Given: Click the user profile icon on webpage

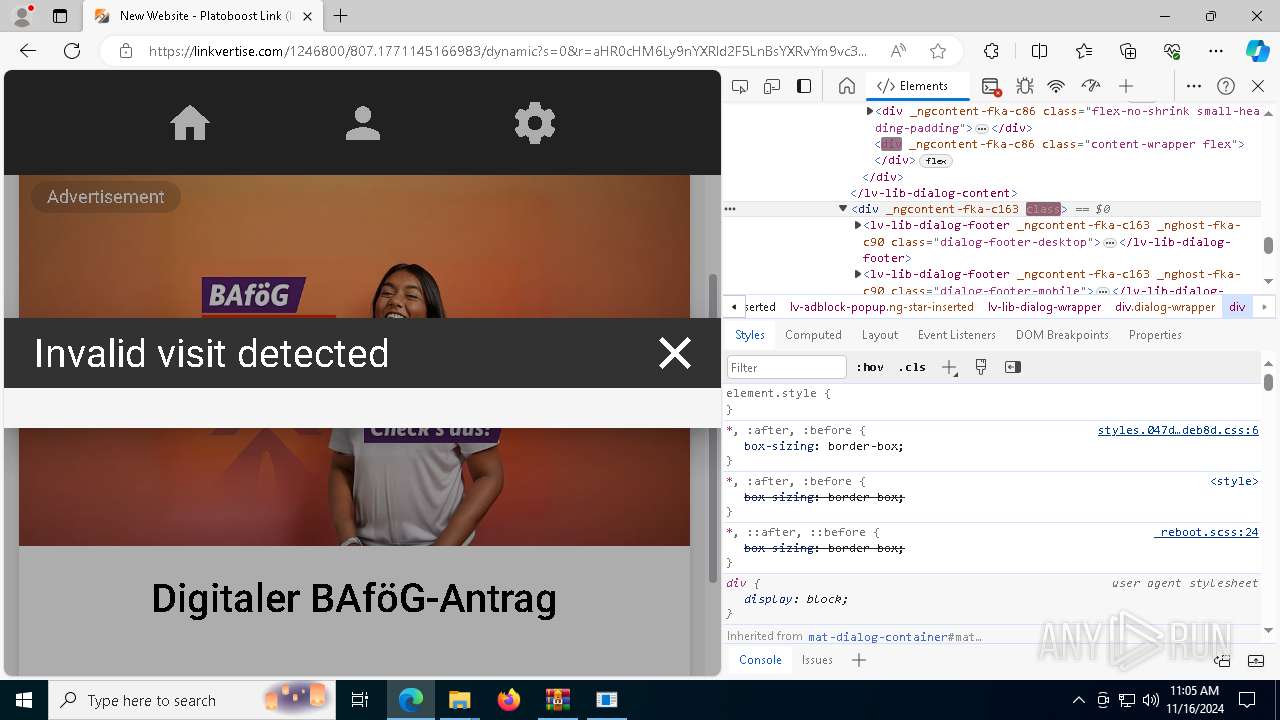Looking at the screenshot, I should click(363, 123).
